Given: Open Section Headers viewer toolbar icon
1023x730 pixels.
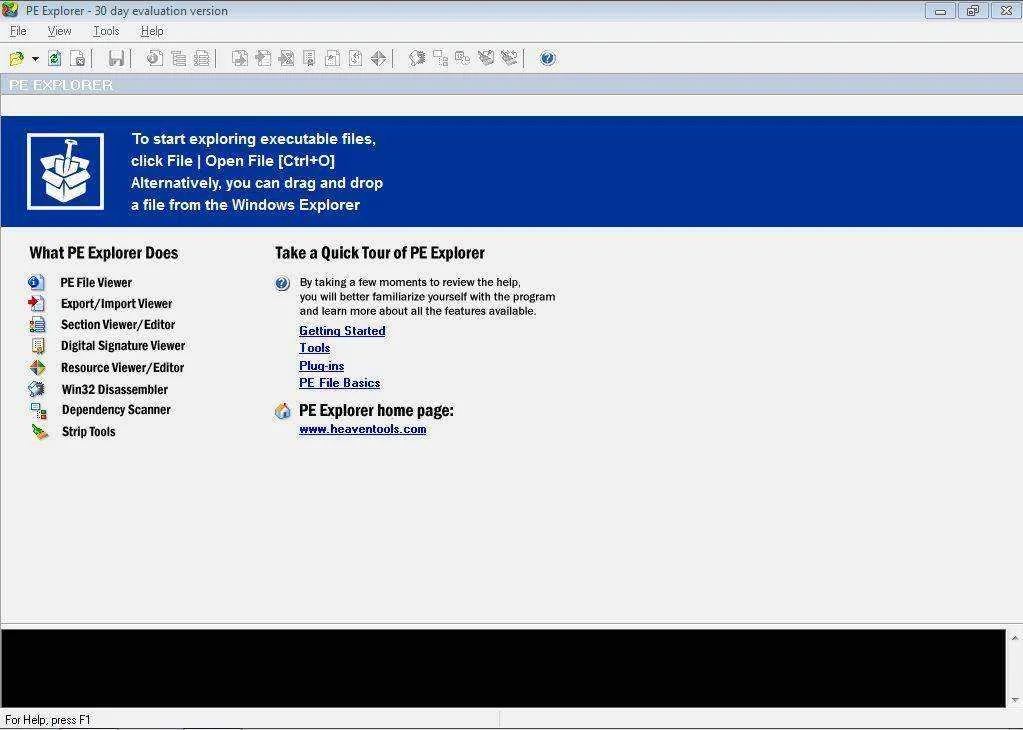Looking at the screenshot, I should (202, 59).
